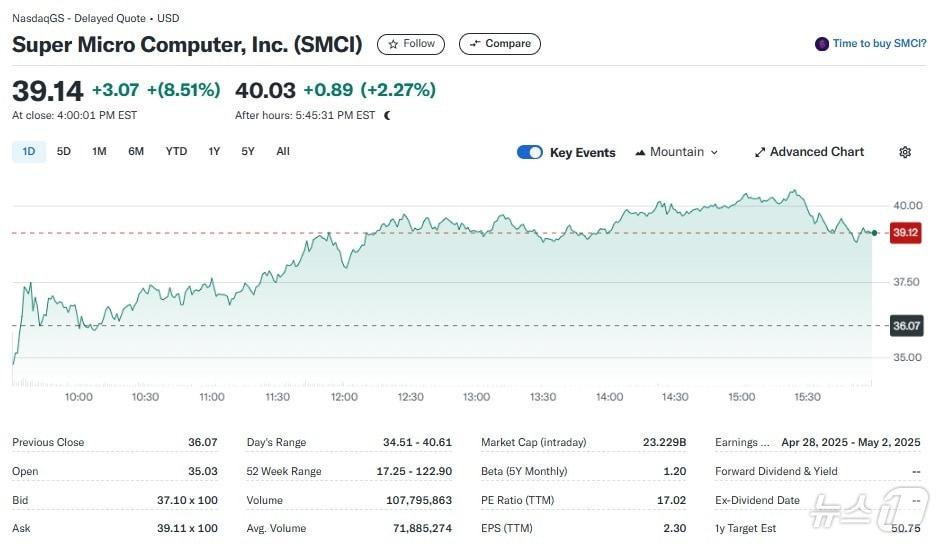
Task: Click the Advanced Chart expand arrows icon
Action: click(x=760, y=152)
